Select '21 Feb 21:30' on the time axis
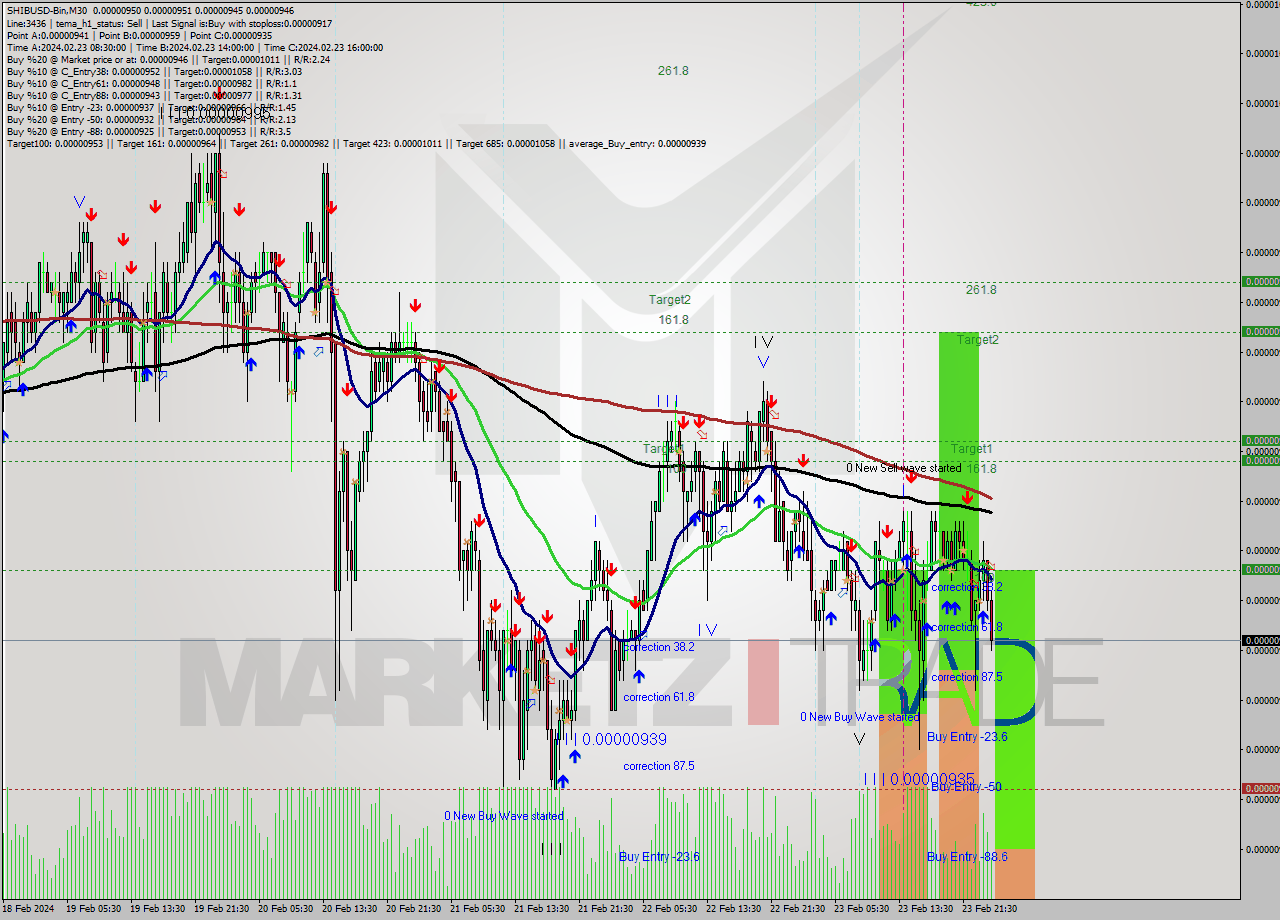The width and height of the screenshot is (1280, 920). [x=604, y=909]
